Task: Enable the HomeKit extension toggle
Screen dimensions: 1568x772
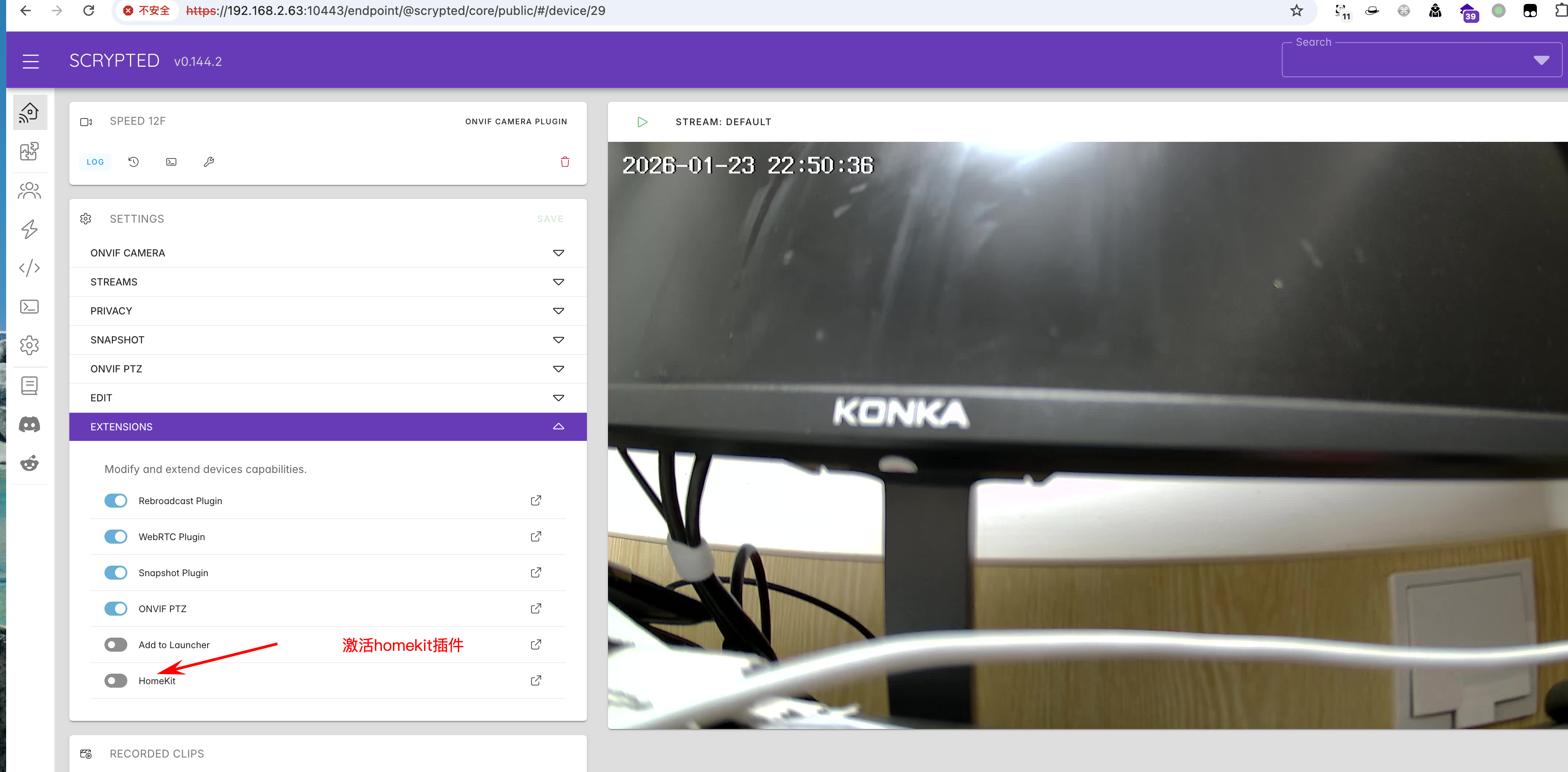Action: tap(115, 681)
